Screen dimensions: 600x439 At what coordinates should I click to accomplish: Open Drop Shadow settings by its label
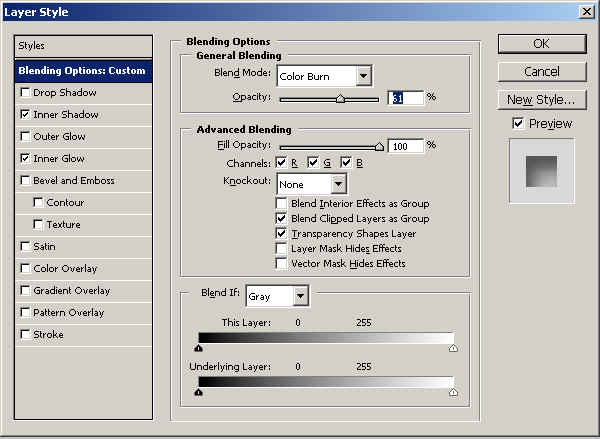click(x=65, y=93)
